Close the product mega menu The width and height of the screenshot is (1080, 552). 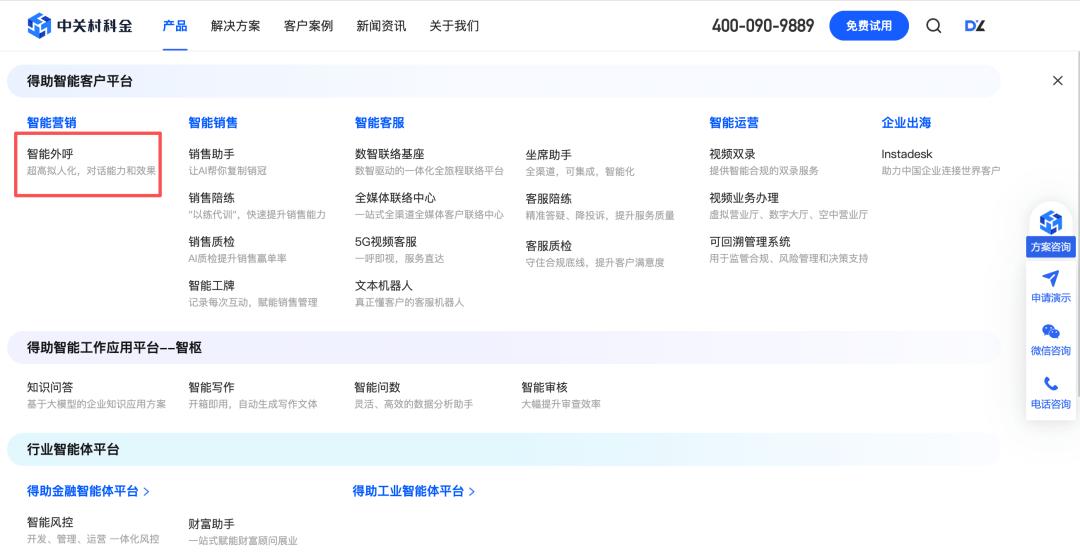1058,81
